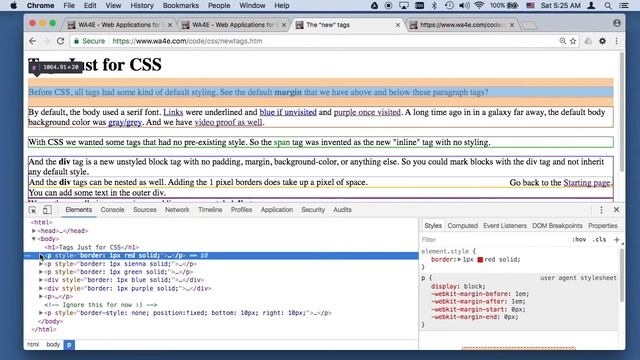Click the volume icon in the menu bar

click(x=464, y=5)
